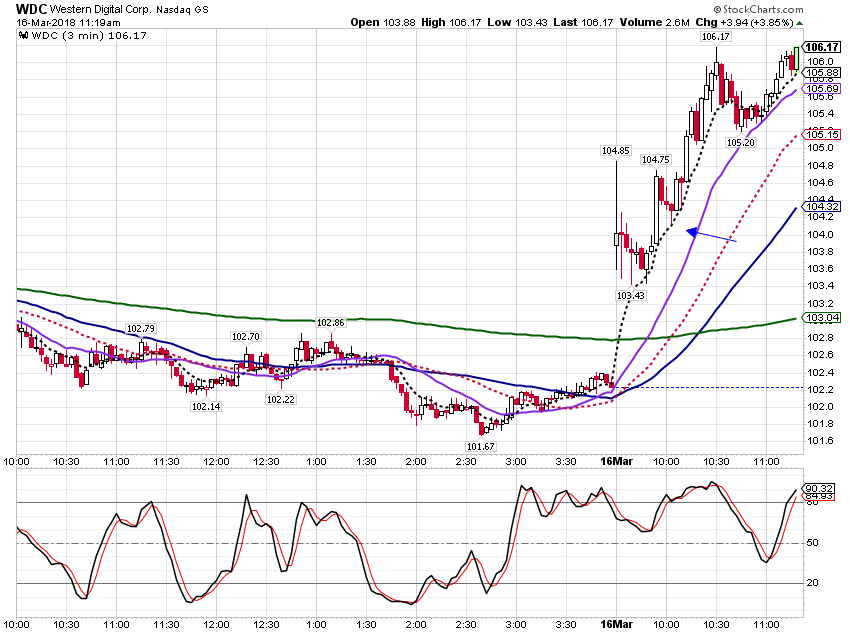
Task: Click the 50 midline label on the stochastic axis
Action: 813,543
